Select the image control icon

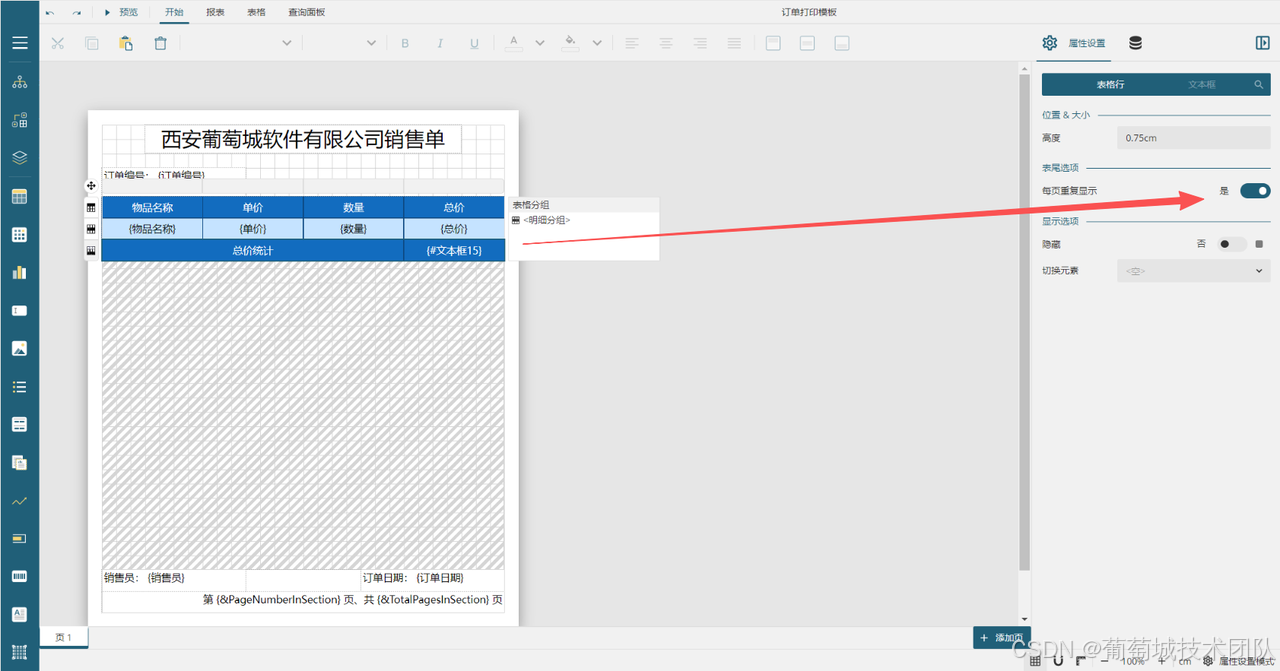tap(19, 348)
